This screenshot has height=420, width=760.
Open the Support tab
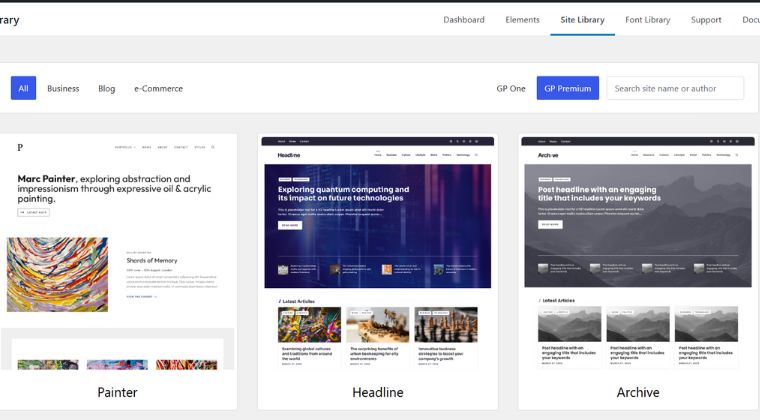click(x=706, y=20)
